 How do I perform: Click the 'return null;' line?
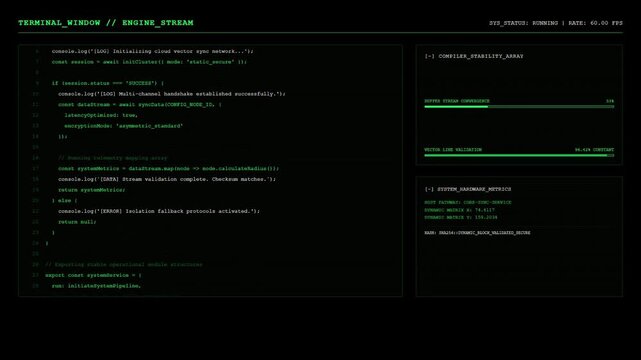tap(77, 222)
